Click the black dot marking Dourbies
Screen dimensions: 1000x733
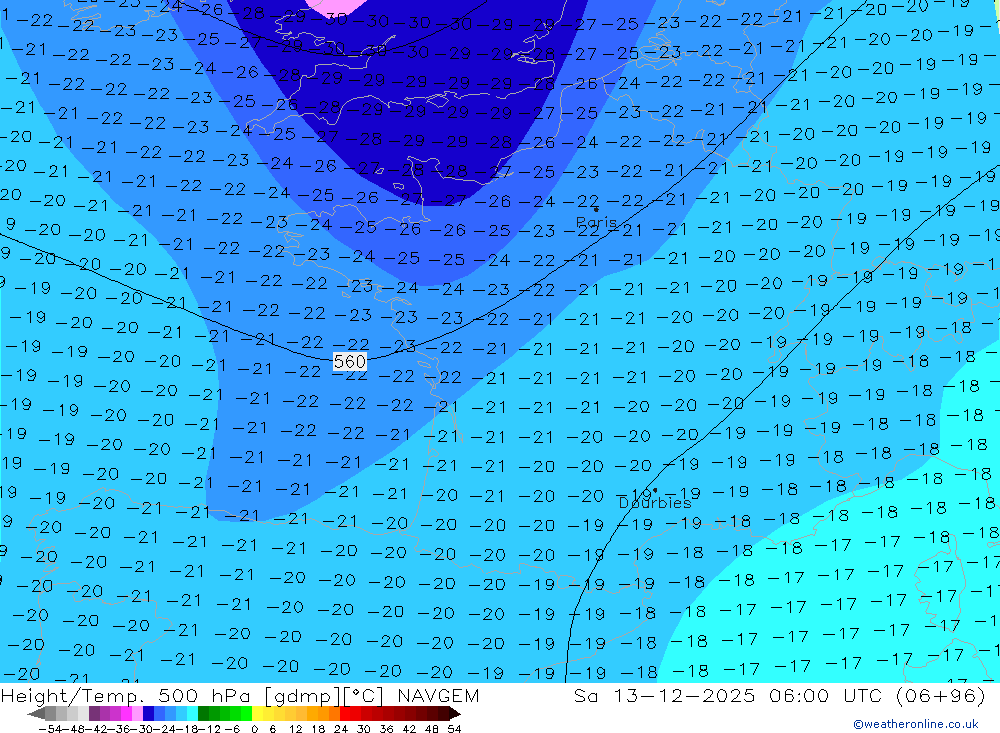(x=655, y=491)
